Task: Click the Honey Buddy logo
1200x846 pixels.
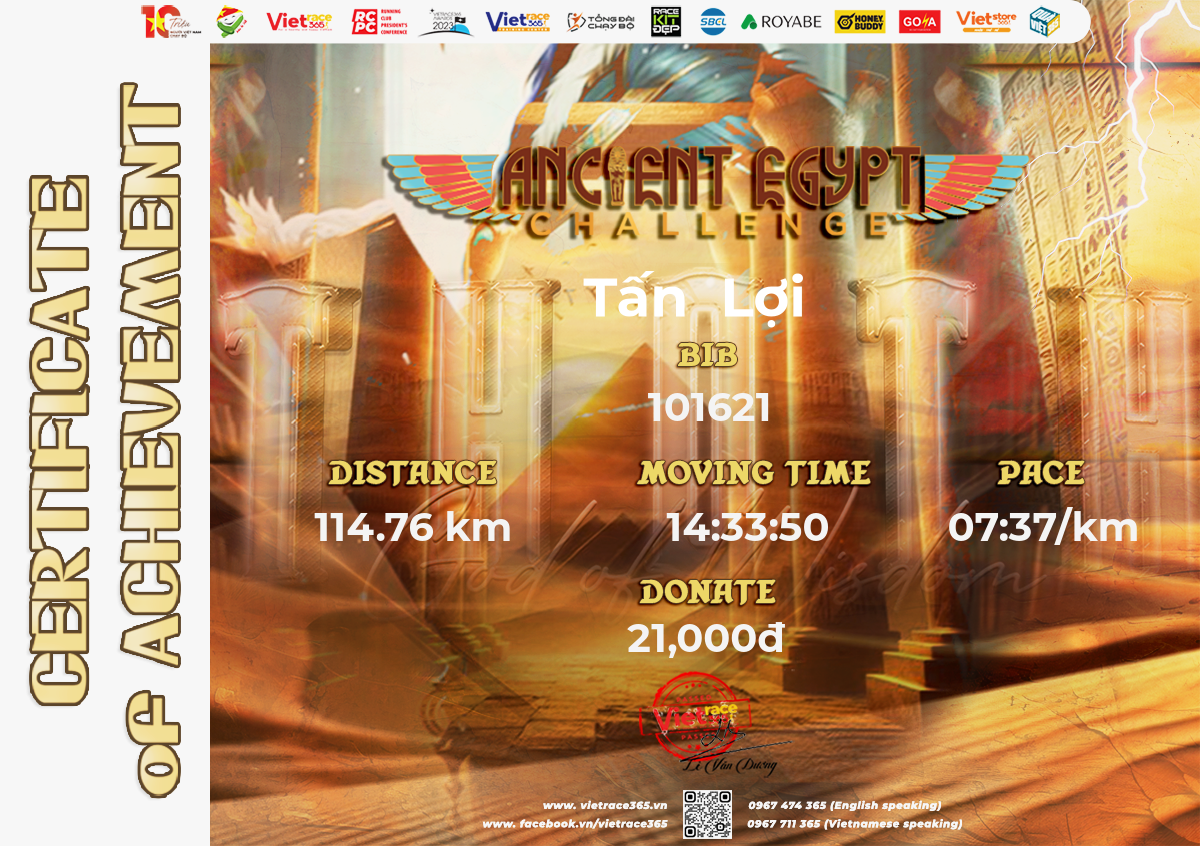Action: coord(859,21)
